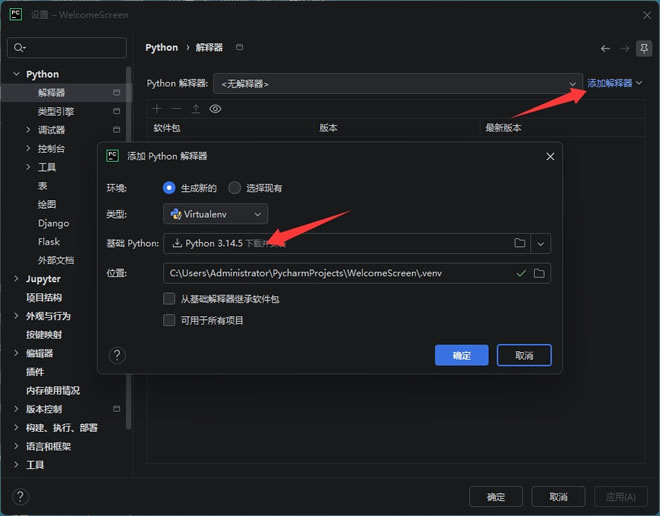
Task: Select 按键映射 in the settings tree
Action: point(44,335)
